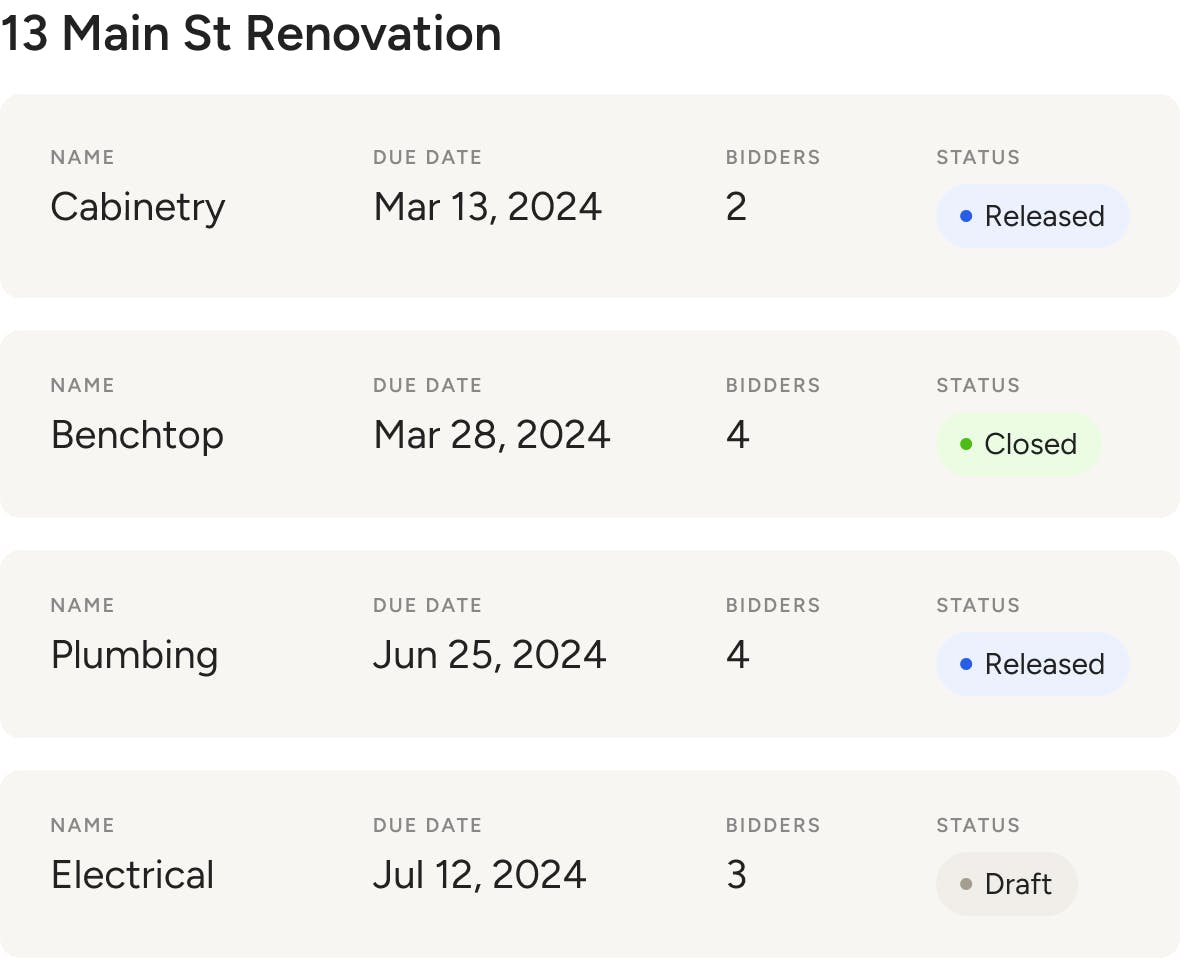Click the Draft status badge for Electrical
1180x960 pixels.
point(1007,884)
